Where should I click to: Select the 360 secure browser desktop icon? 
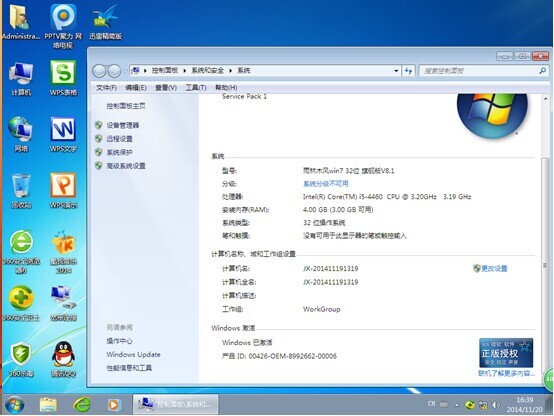click(21, 252)
